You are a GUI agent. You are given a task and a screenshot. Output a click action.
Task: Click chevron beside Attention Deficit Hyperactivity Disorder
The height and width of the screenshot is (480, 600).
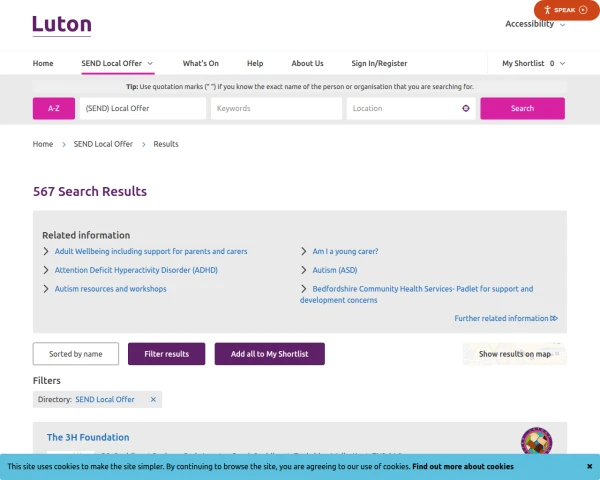pos(46,270)
